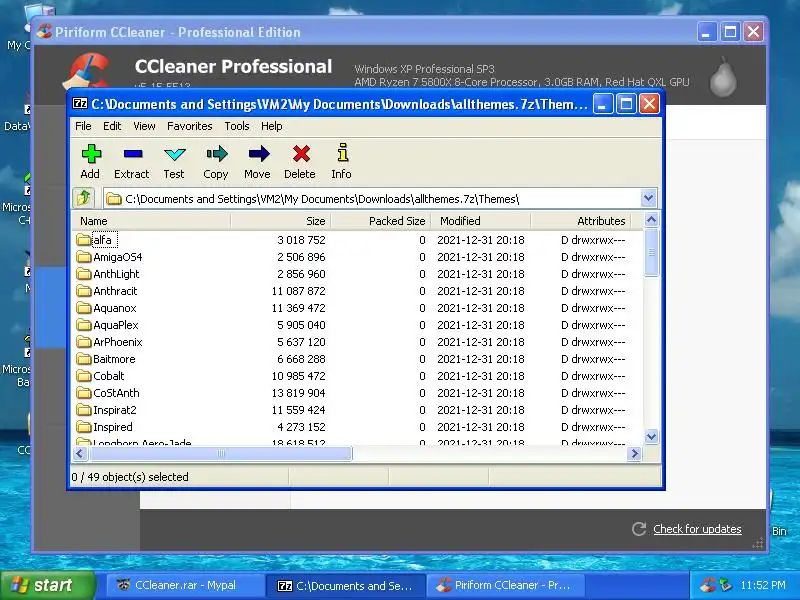The width and height of the screenshot is (800, 600).
Task: Expand the address path dropdown
Action: click(648, 198)
